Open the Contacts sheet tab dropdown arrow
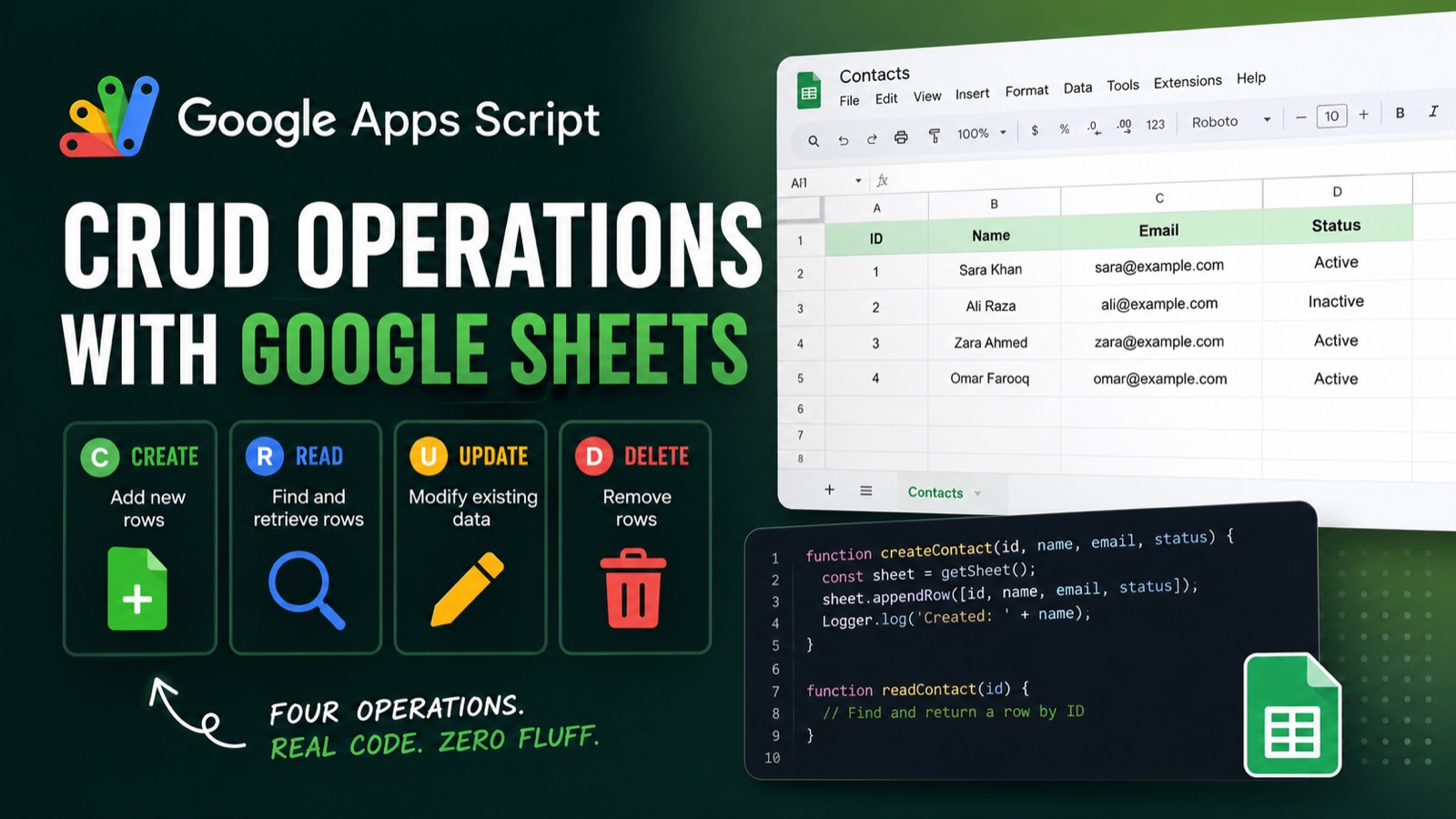 [978, 493]
